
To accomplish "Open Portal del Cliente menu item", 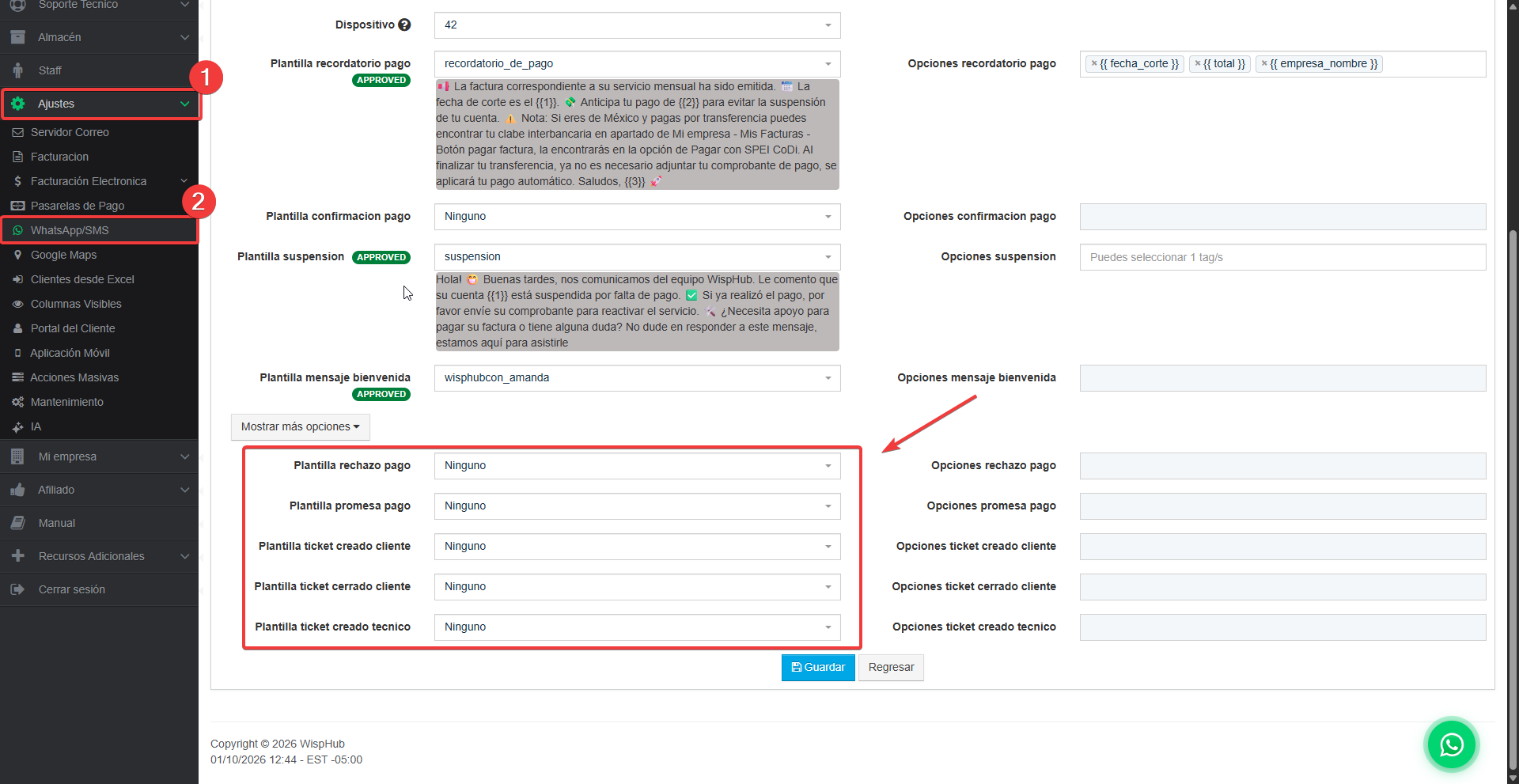I will (x=99, y=328).
